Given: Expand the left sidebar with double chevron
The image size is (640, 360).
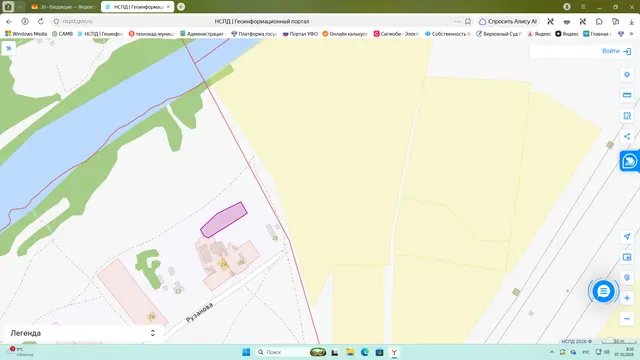Looking at the screenshot, I should click(x=9, y=48).
